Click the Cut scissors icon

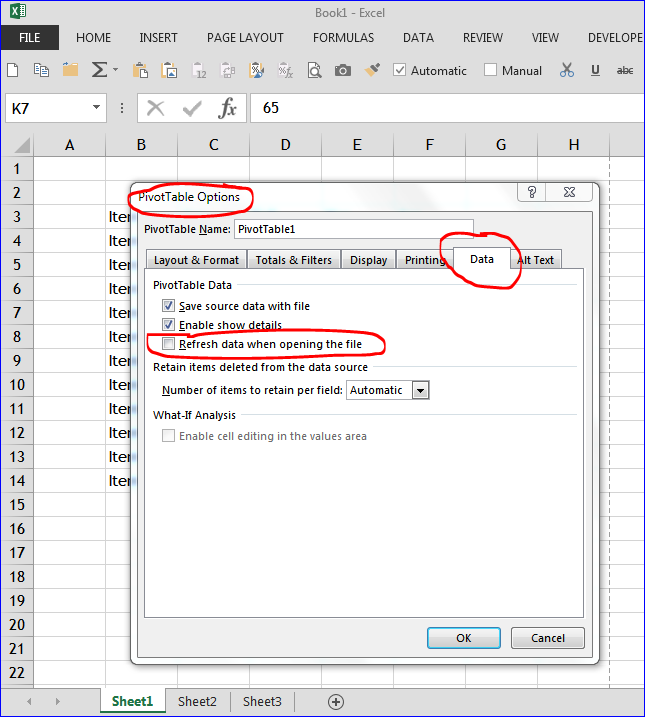coord(567,70)
